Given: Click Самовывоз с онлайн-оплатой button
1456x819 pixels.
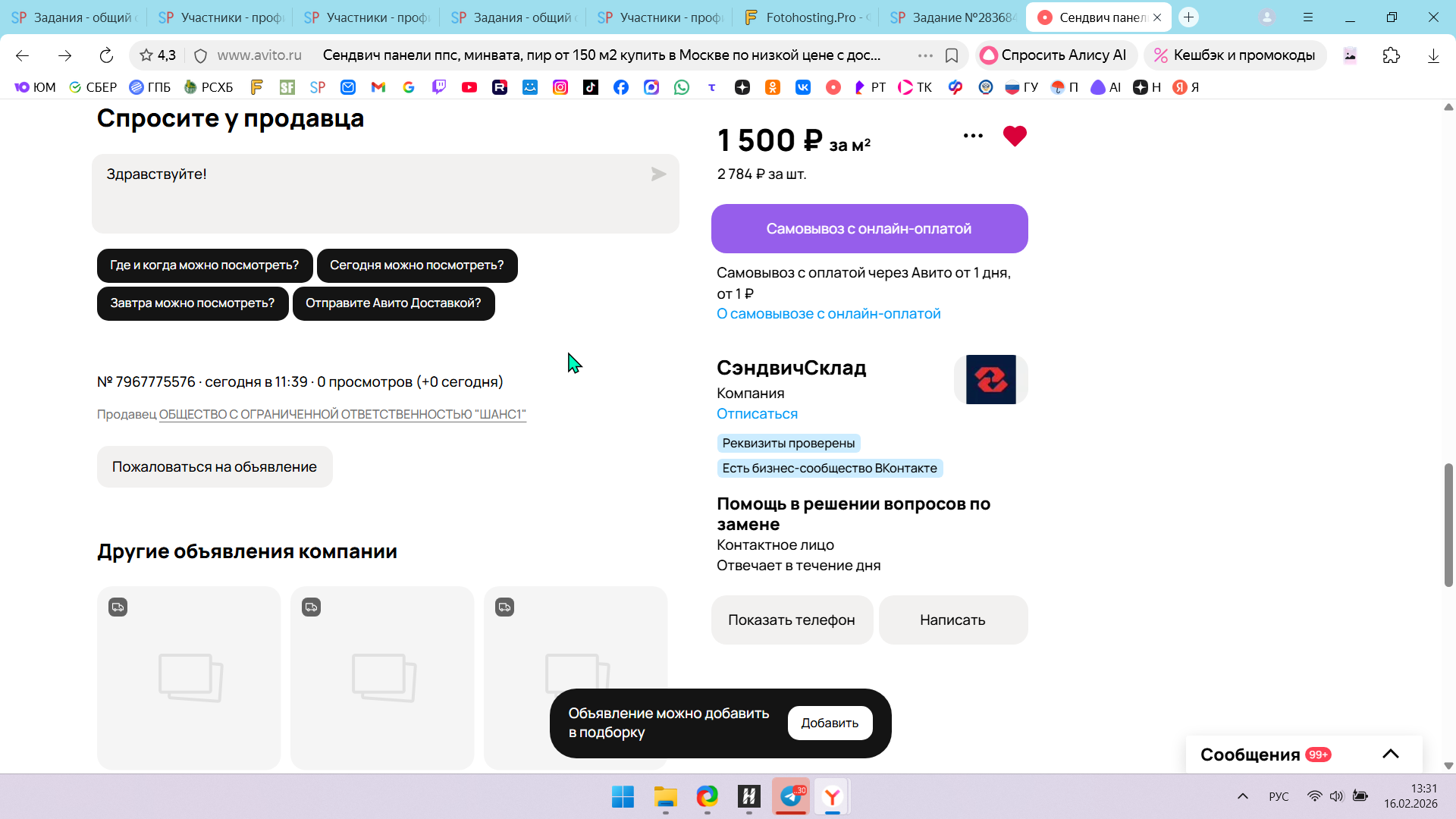Looking at the screenshot, I should pos(869,228).
